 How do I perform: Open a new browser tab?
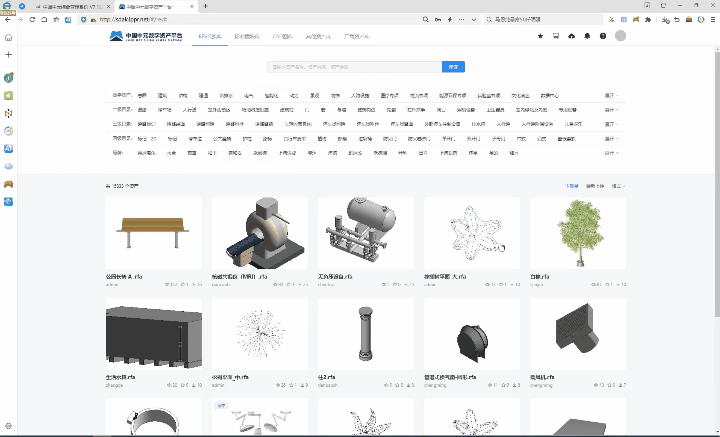[x=206, y=6]
